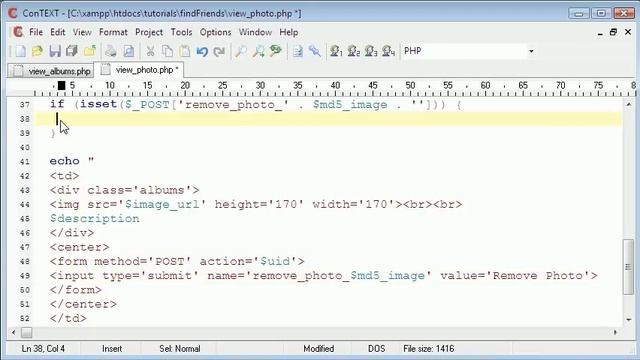Viewport: 640px width, 360px height.
Task: Toggle word wrap document icon
Action: click(x=298, y=51)
